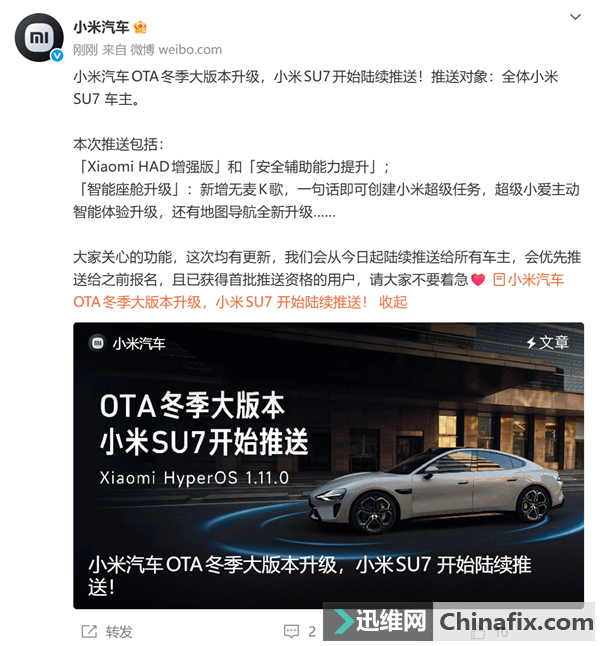The height and width of the screenshot is (646, 600).
Task: Click the 迅维网 watermark arrow logo
Action: pyautogui.click(x=344, y=621)
